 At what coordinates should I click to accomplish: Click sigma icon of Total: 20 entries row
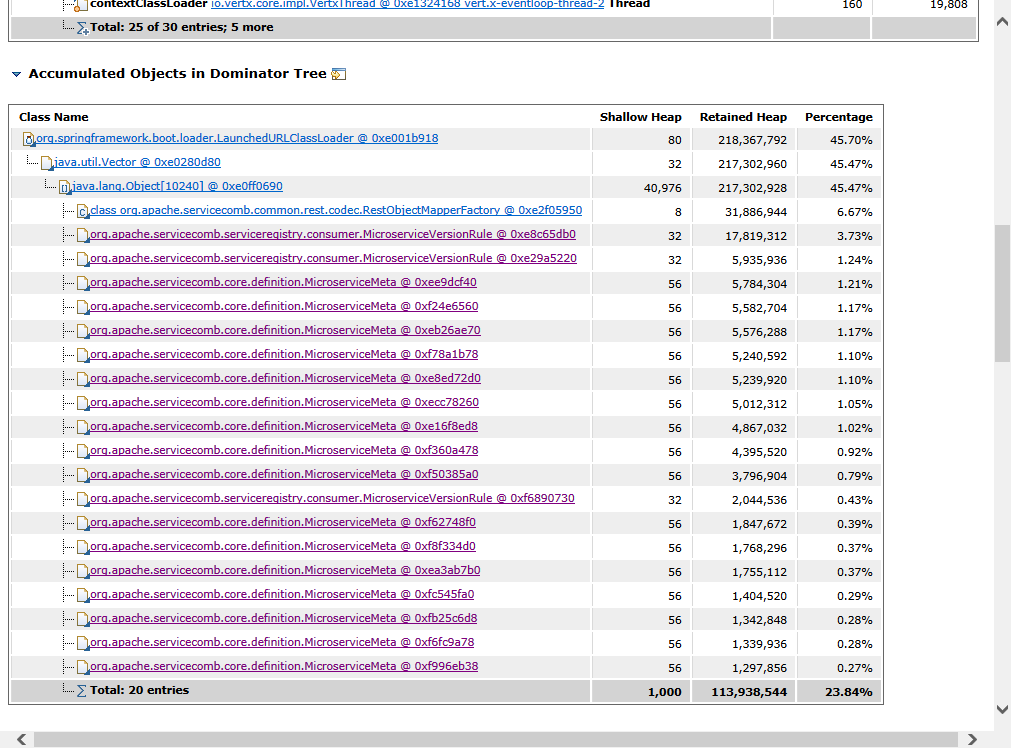coord(82,691)
